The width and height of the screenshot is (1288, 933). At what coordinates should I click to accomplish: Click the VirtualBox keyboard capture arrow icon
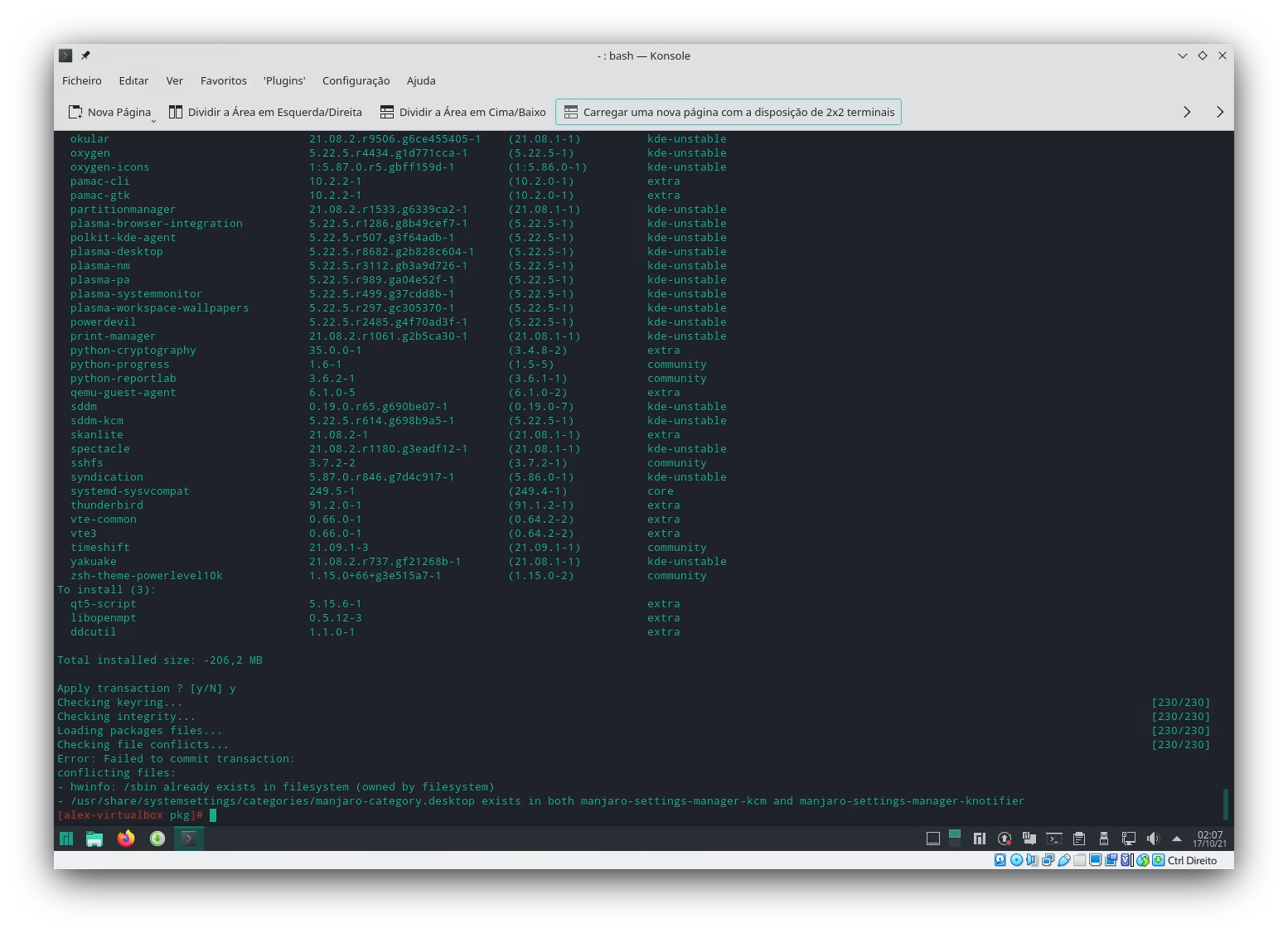click(1158, 860)
